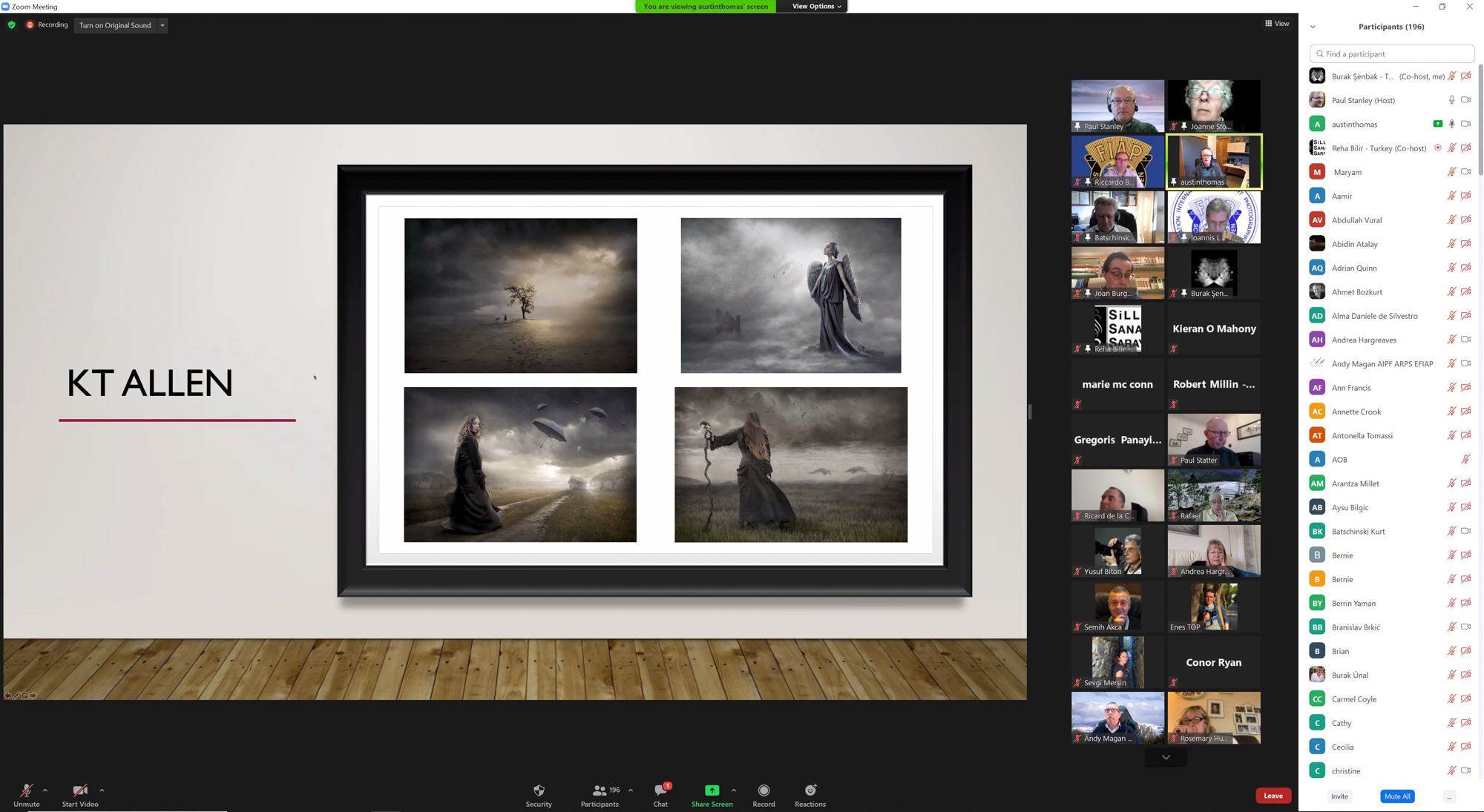Screen dimensions: 1484x812
Task: Start recording with the Record button
Action: [x=764, y=795]
